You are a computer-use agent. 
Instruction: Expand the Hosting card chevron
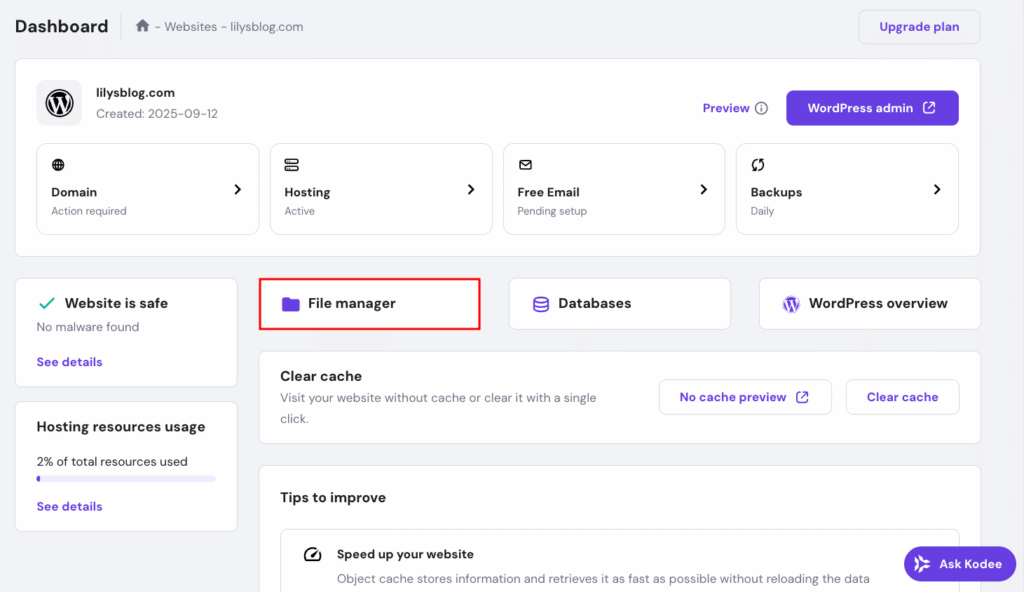[471, 189]
